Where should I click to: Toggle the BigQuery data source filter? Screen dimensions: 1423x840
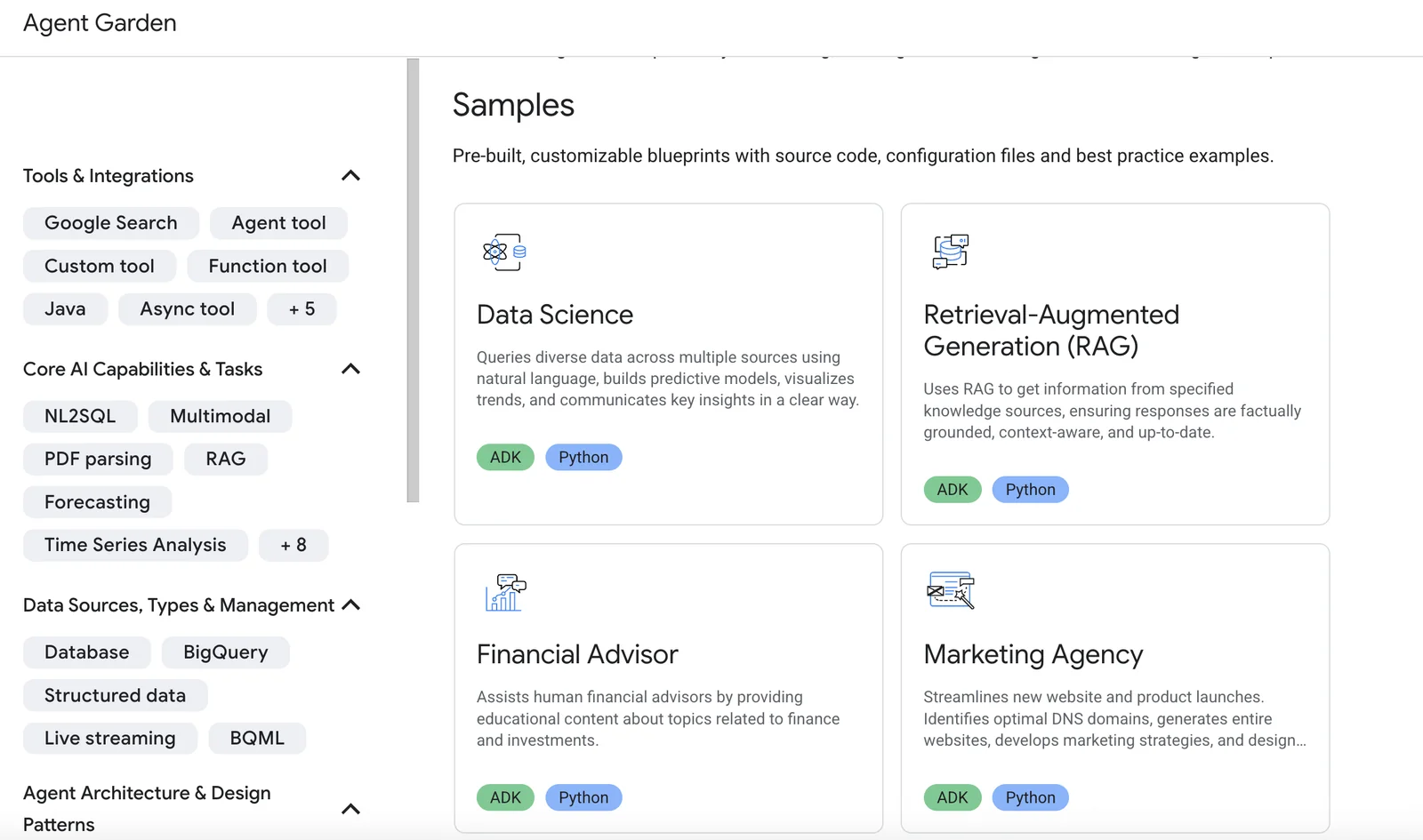[x=225, y=652]
